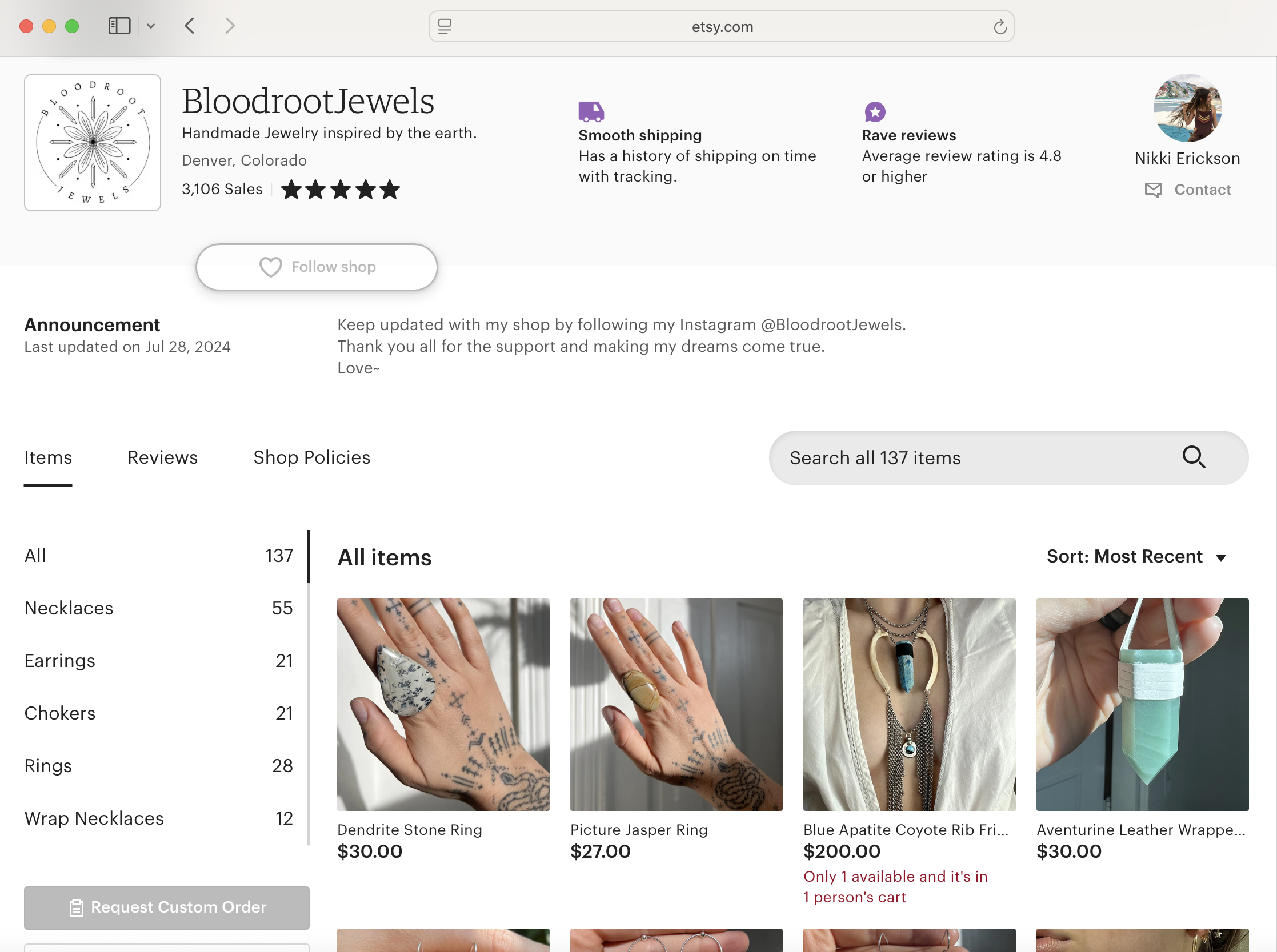The image size is (1277, 952).
Task: Toggle Follow shop heart button
Action: (317, 267)
